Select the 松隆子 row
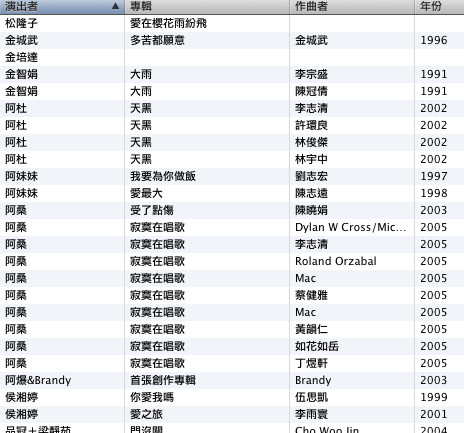This screenshot has width=464, height=433. (x=232, y=23)
